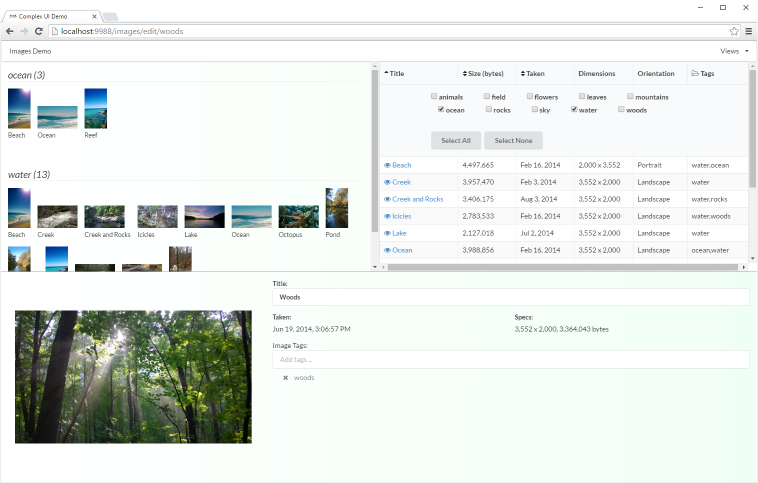758x483 pixels.
Task: Open the Views dropdown menu
Action: tap(734, 51)
